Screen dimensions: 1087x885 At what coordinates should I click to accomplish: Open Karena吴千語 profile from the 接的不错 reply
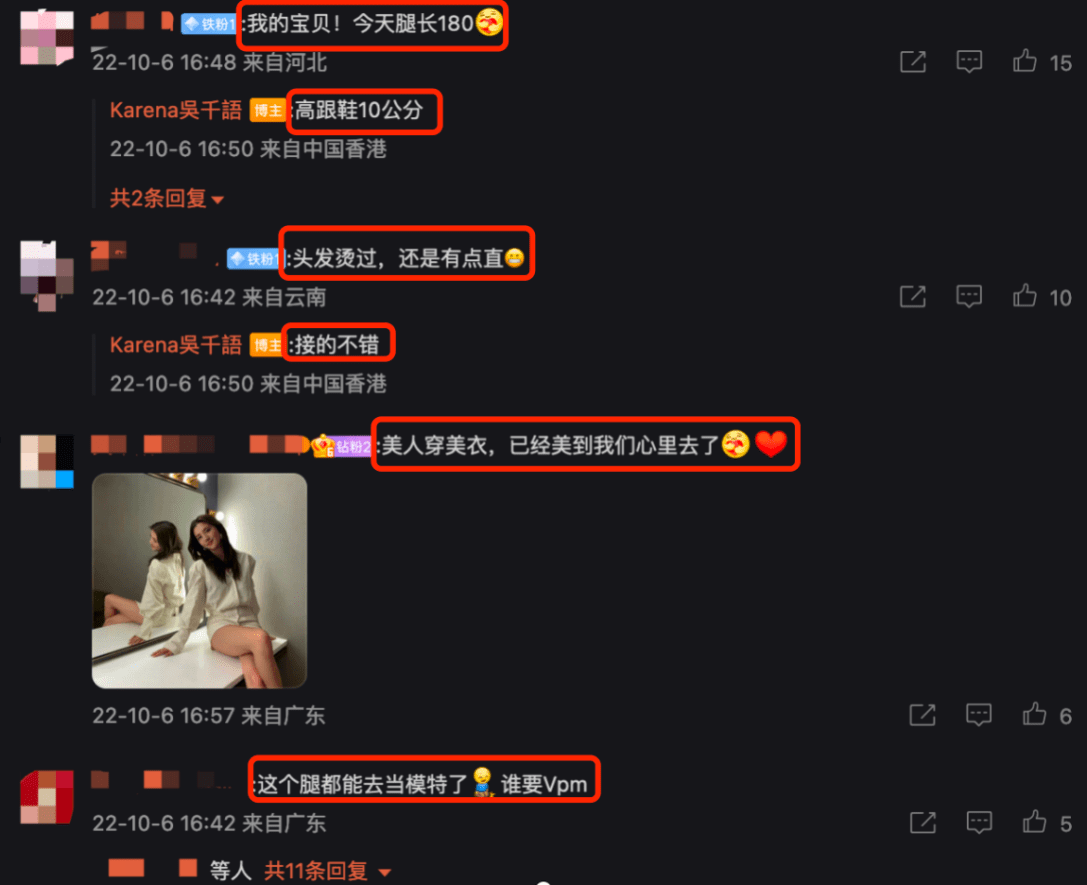[175, 344]
